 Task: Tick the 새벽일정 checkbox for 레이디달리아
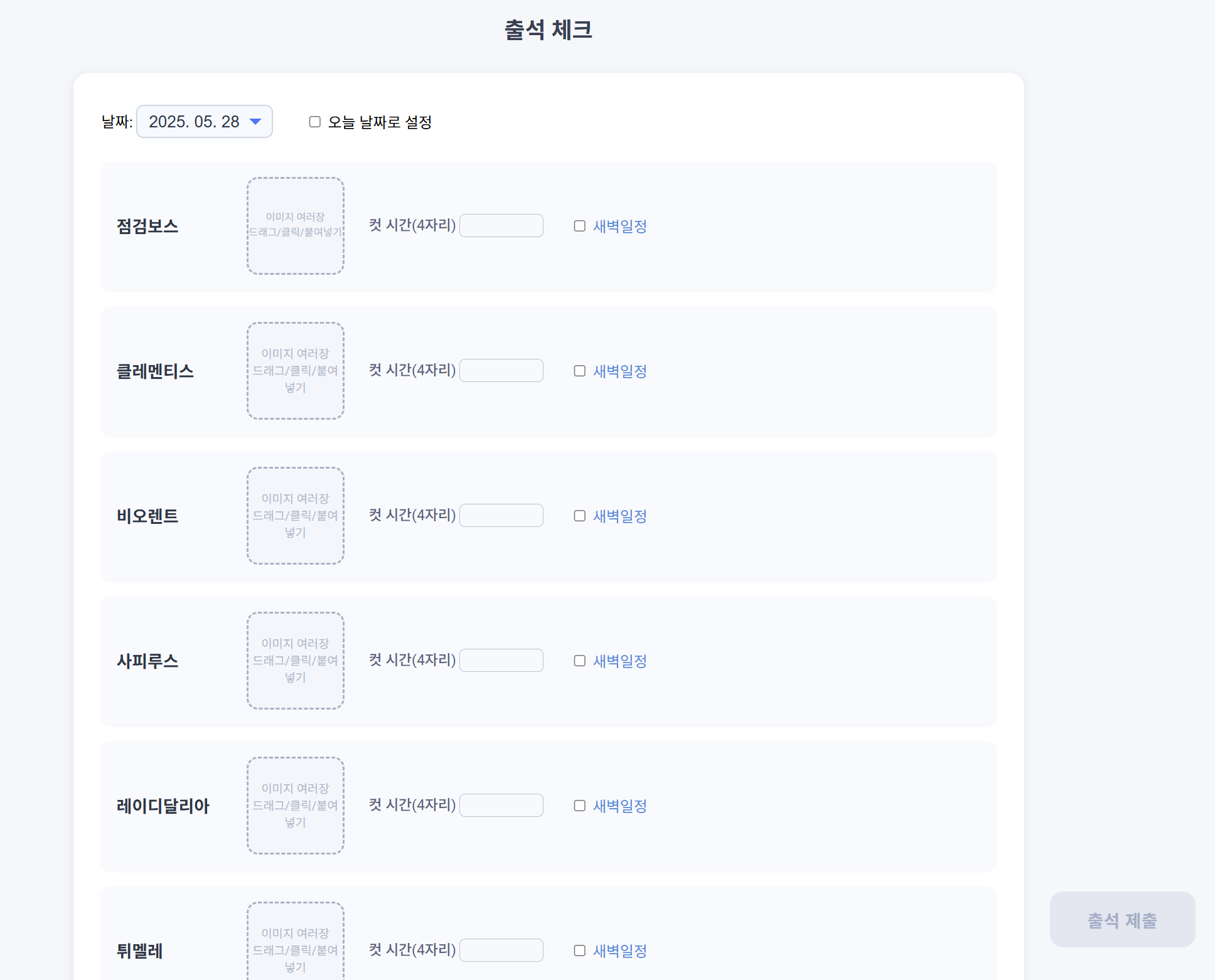click(x=580, y=806)
